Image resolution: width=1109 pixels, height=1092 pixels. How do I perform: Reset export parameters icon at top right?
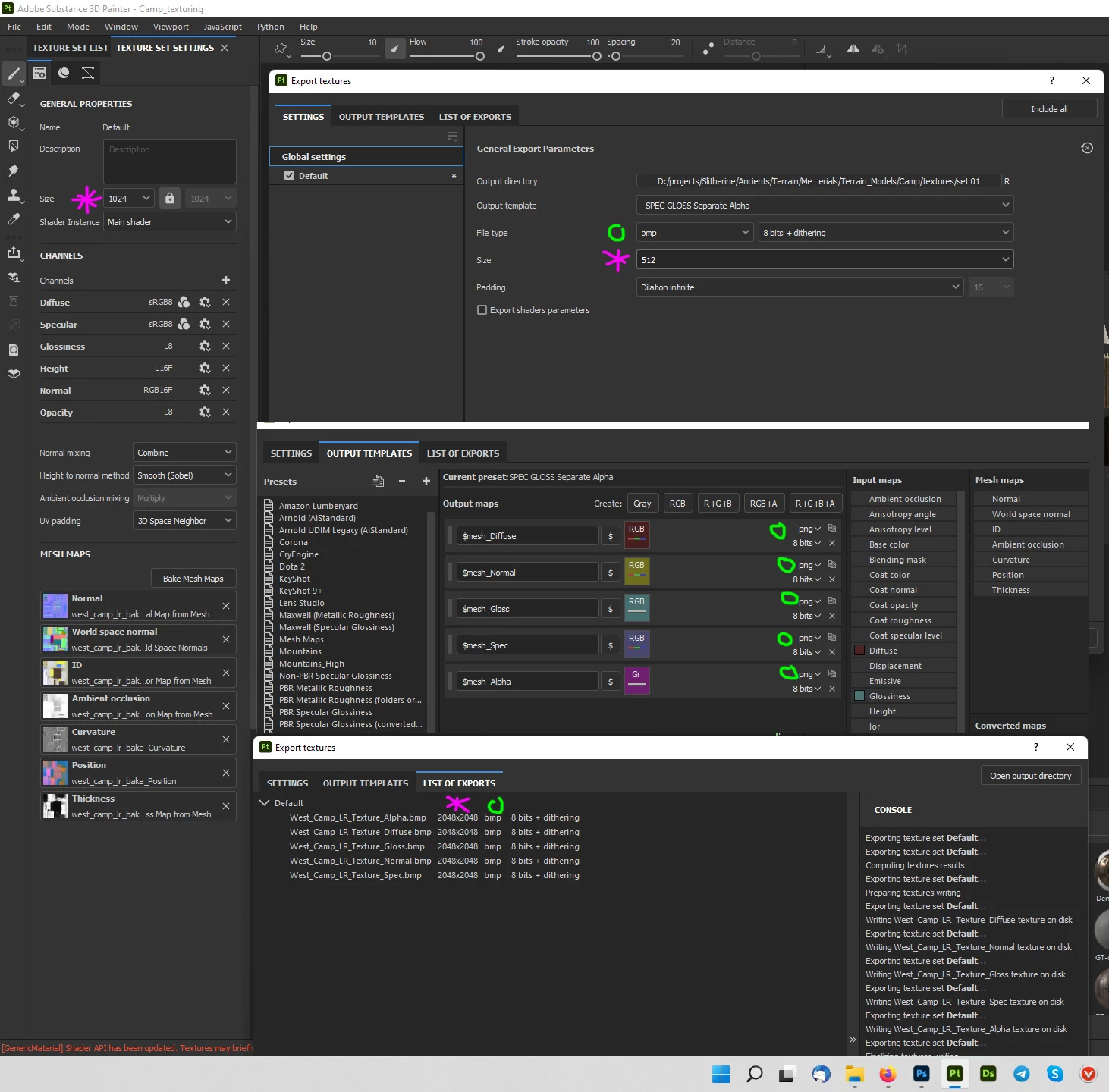(1087, 148)
